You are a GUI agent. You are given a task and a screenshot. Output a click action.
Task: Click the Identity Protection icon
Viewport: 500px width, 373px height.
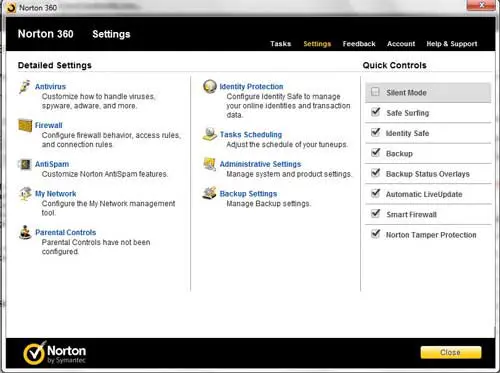click(x=210, y=87)
